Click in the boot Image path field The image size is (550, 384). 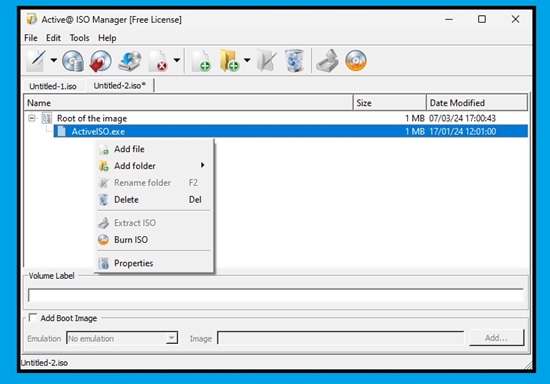[340, 338]
